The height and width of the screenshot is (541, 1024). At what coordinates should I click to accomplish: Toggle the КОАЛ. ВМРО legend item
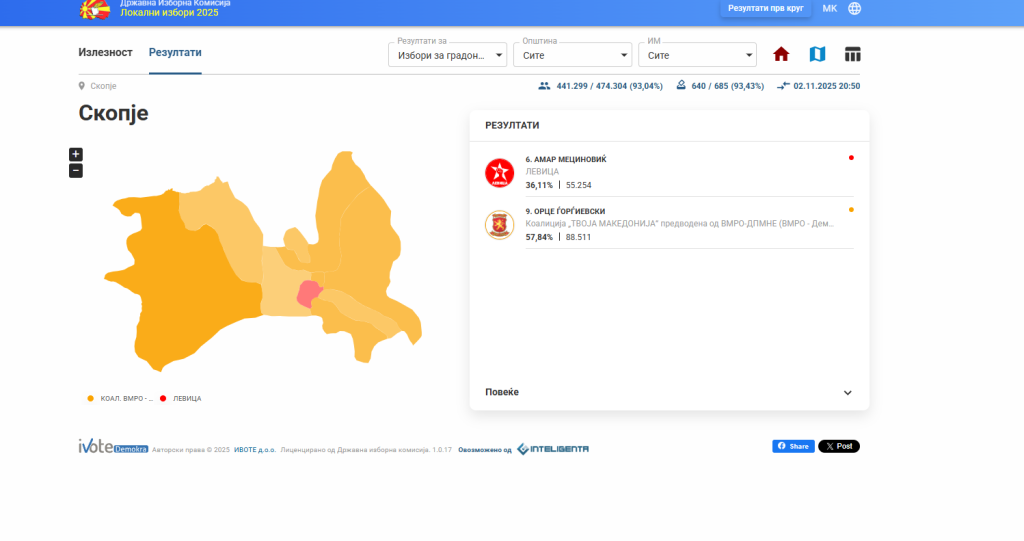pos(120,398)
